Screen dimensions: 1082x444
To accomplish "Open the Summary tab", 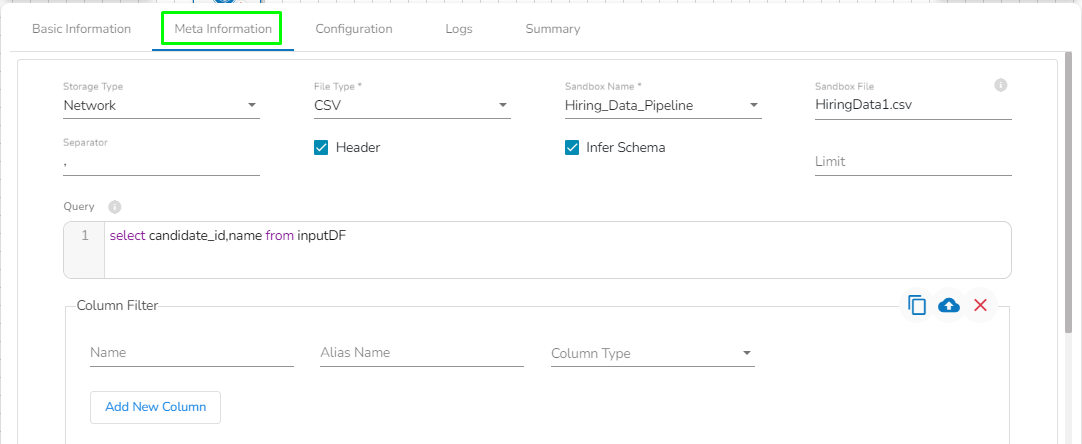I will 552,29.
